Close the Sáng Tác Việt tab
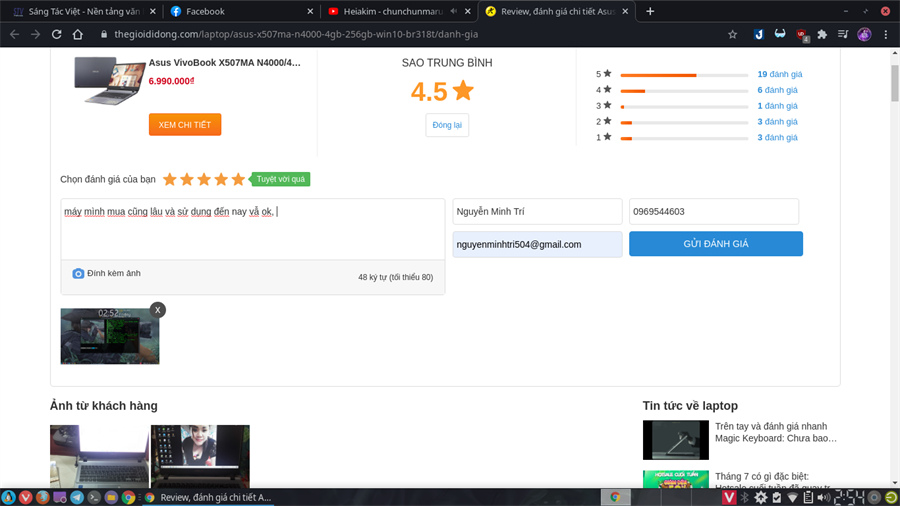The width and height of the screenshot is (900, 506). 153,11
